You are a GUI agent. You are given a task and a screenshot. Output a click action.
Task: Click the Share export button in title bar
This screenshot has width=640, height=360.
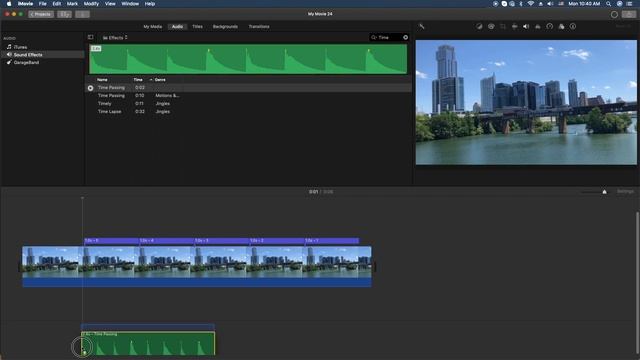(x=629, y=14)
